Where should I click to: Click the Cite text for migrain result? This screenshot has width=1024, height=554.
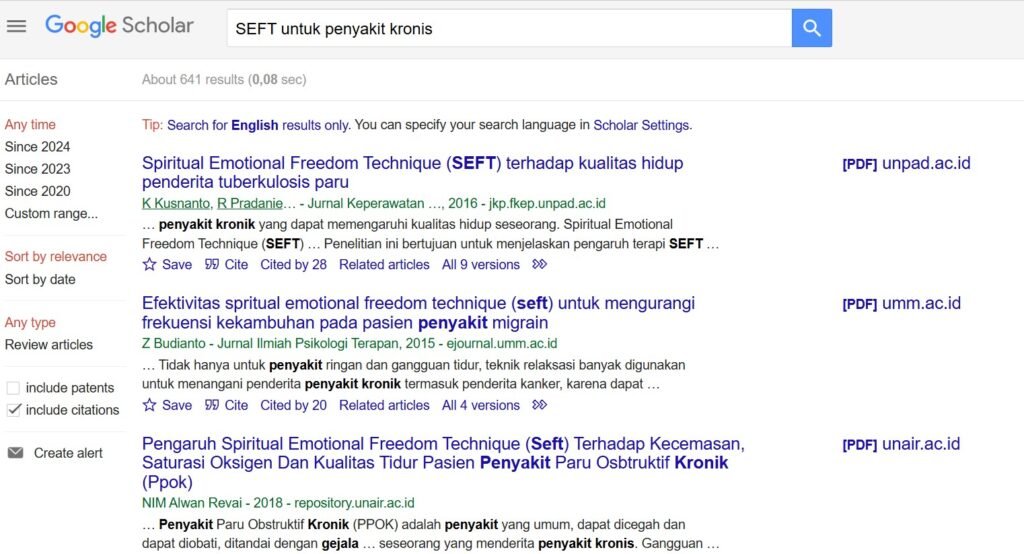click(x=236, y=405)
